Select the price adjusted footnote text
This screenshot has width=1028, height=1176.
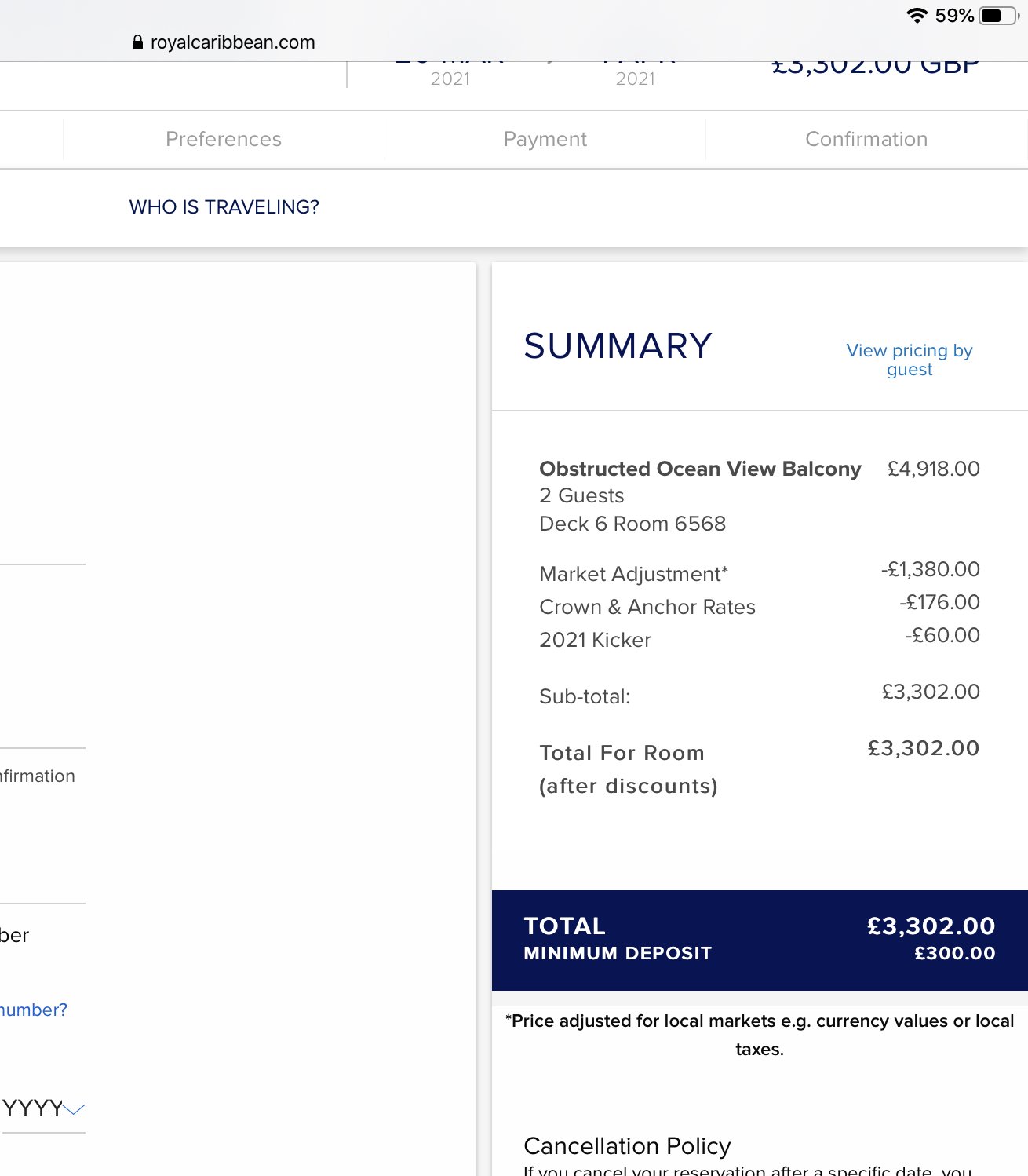760,1035
